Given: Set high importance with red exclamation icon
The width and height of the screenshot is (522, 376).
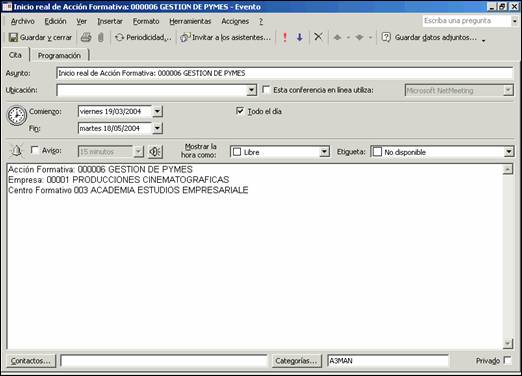Looking at the screenshot, I should (285, 38).
